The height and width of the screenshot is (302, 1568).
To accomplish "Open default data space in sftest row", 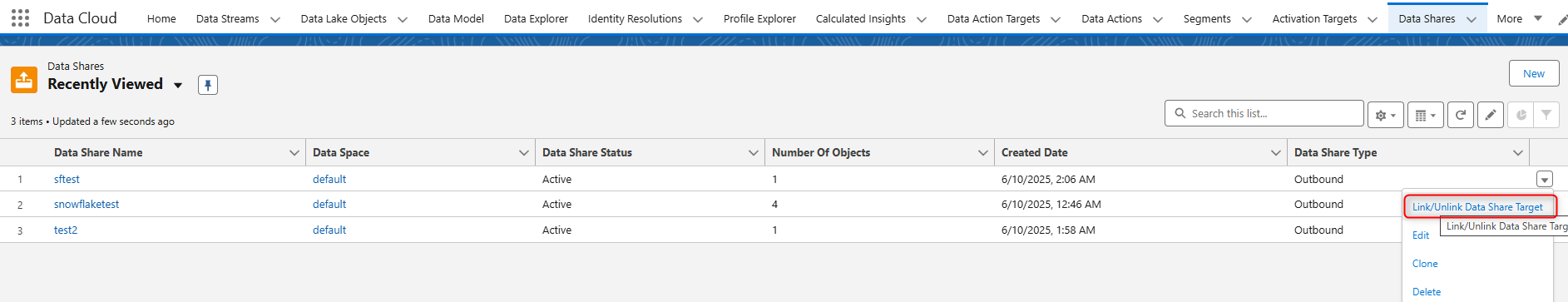I will [329, 179].
